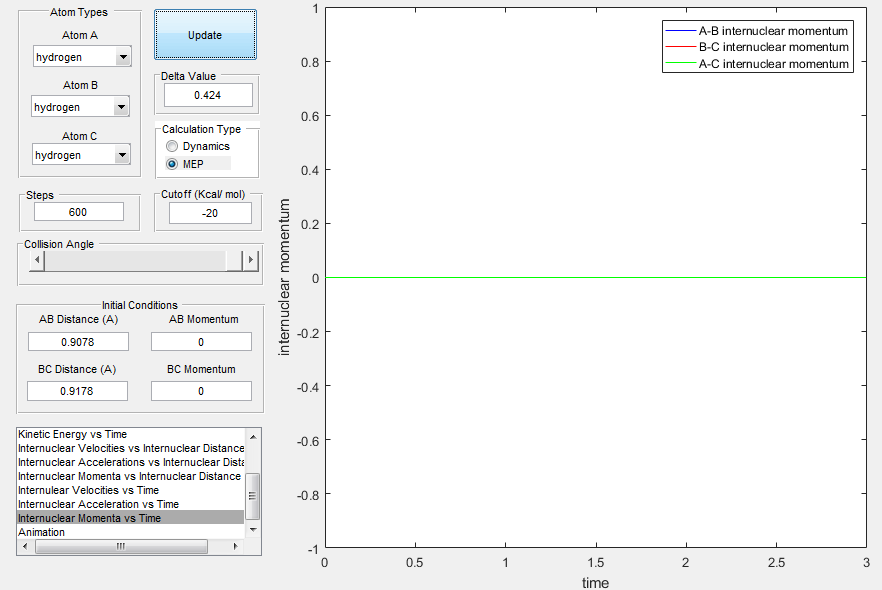Image resolution: width=882 pixels, height=590 pixels.
Task: Click the time axis label
Action: click(596, 583)
